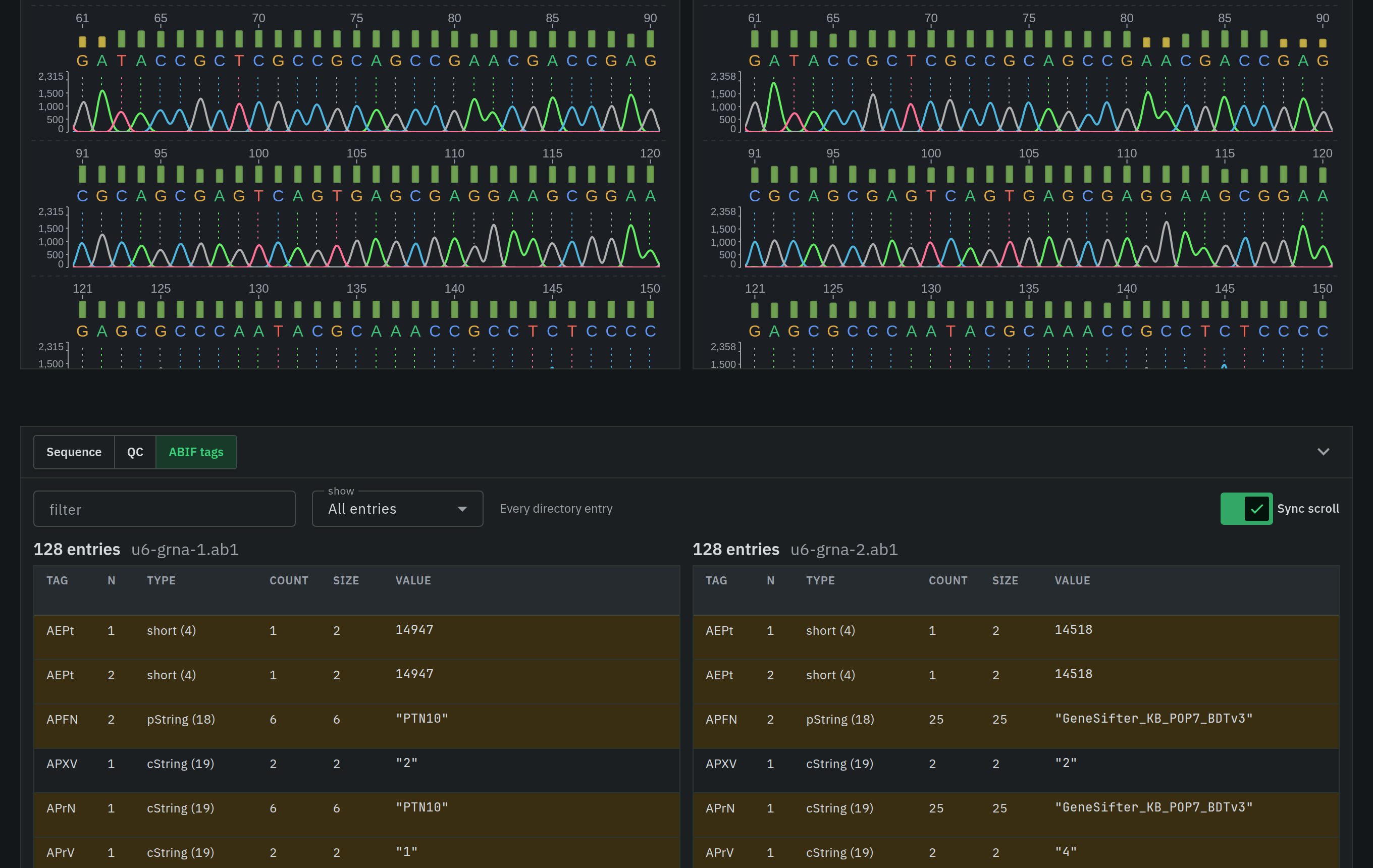Click the u6-grna-2.ab1 file name

click(844, 550)
